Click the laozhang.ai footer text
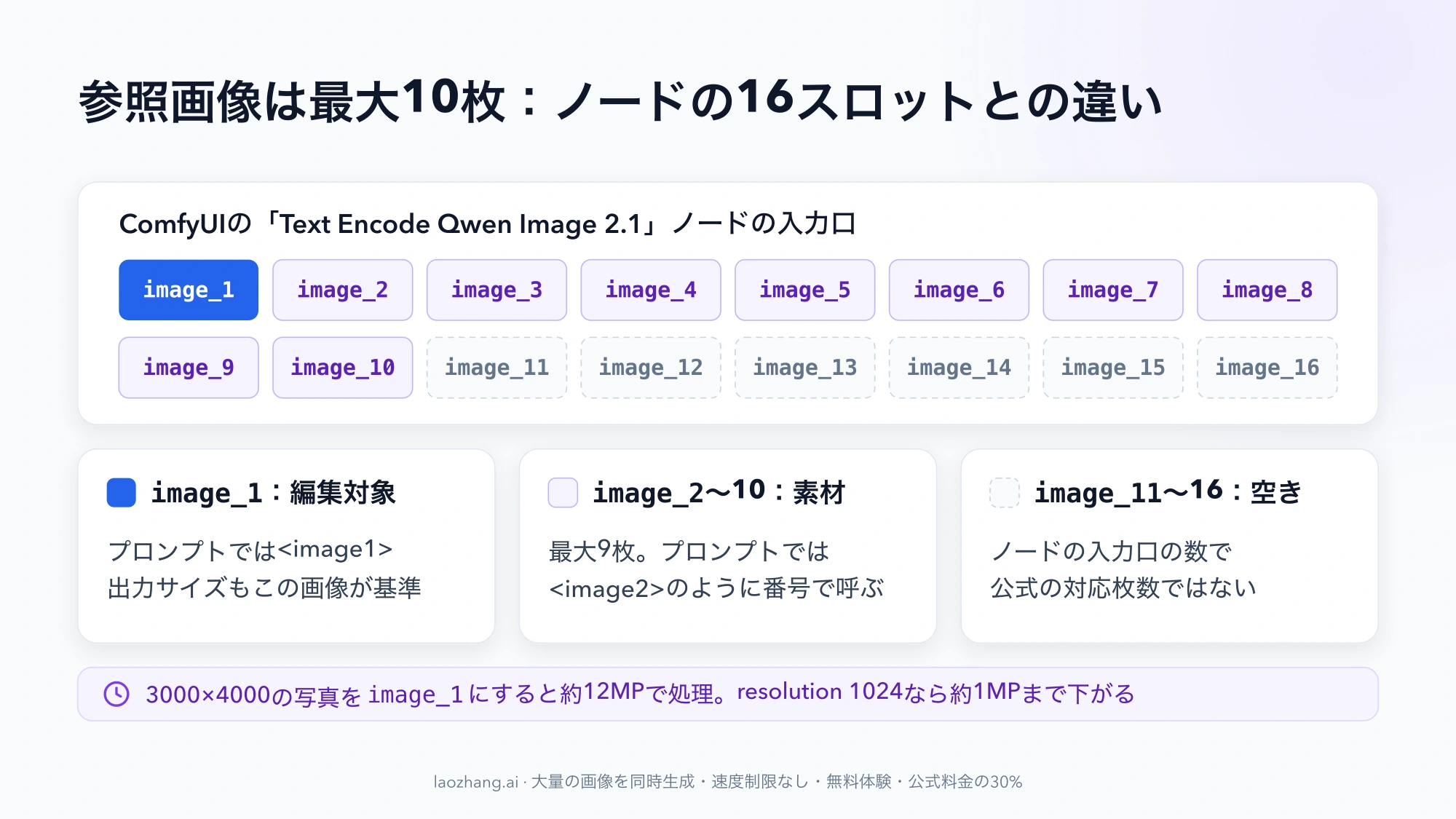Screen dimensions: 1456x819 pos(728,782)
